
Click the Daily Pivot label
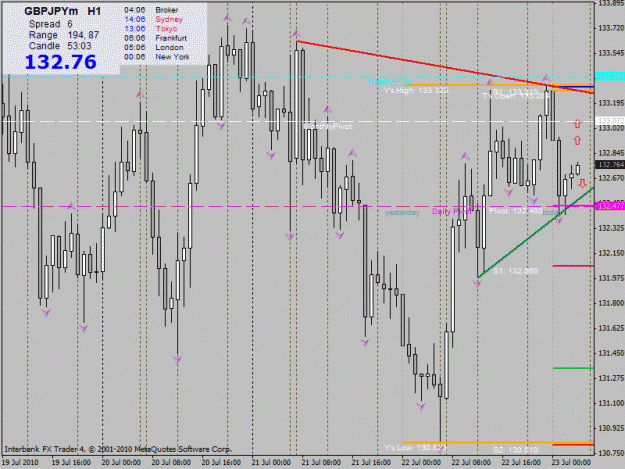click(452, 211)
